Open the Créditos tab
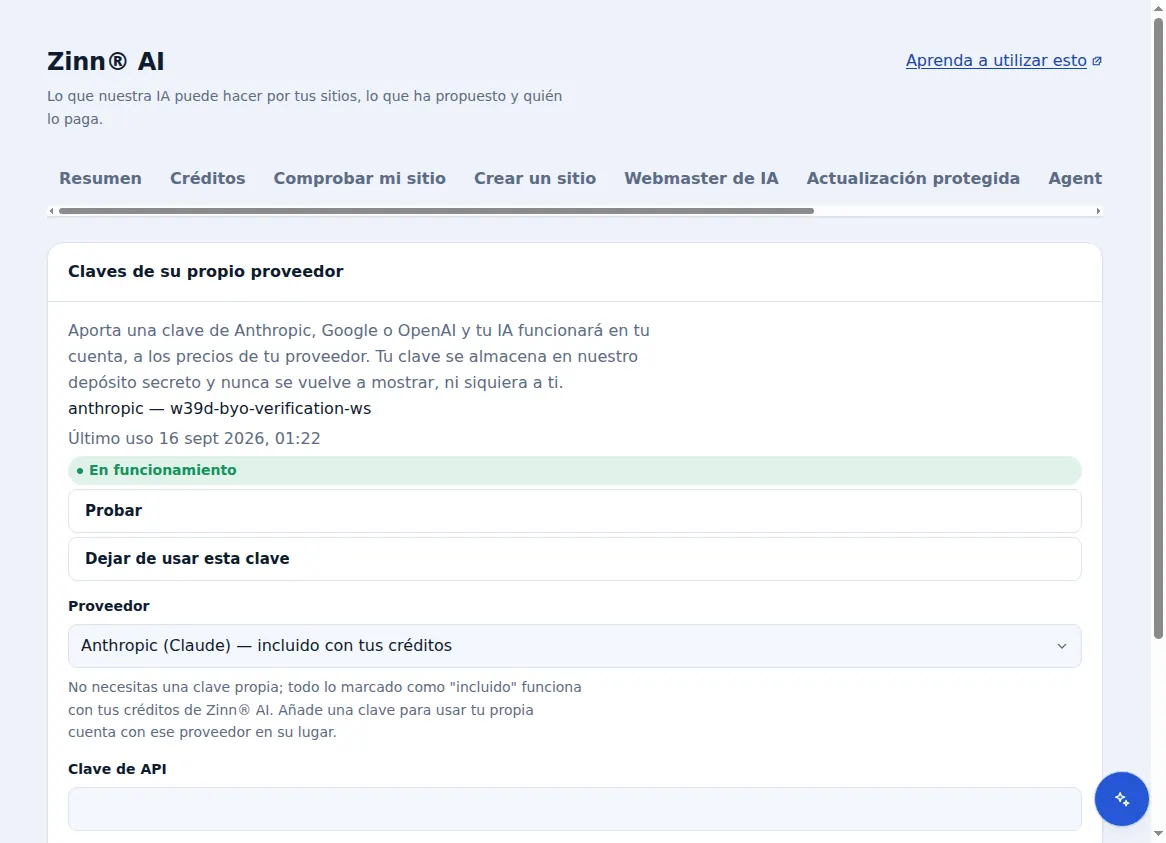The height and width of the screenshot is (843, 1166). point(207,178)
